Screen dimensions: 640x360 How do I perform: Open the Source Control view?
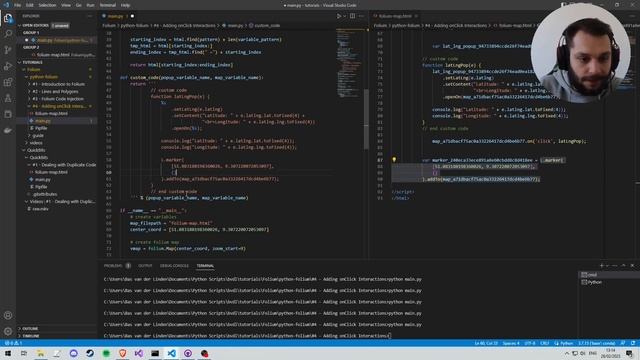(x=8, y=50)
